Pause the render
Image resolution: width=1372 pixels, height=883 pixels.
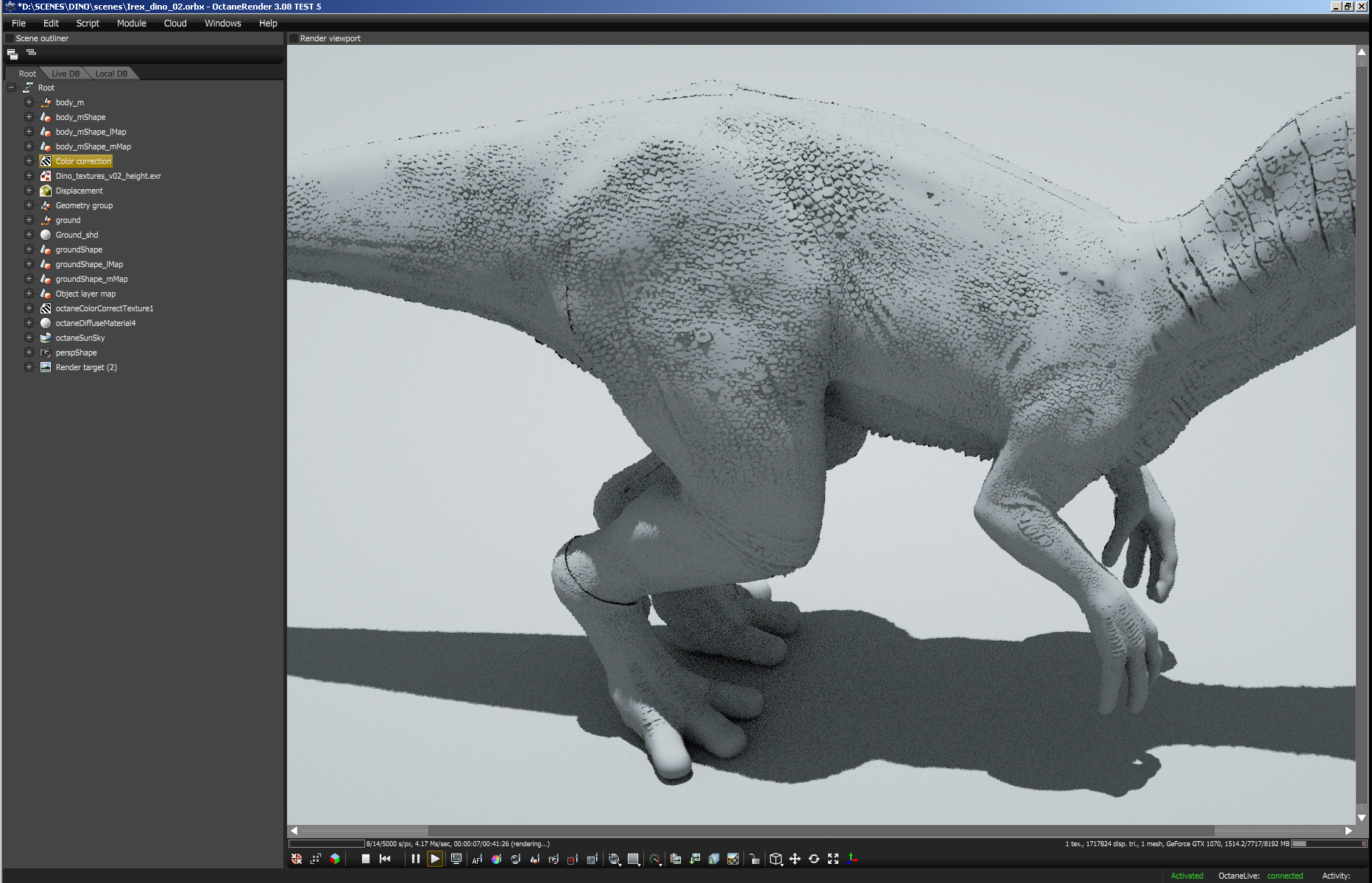[x=416, y=859]
